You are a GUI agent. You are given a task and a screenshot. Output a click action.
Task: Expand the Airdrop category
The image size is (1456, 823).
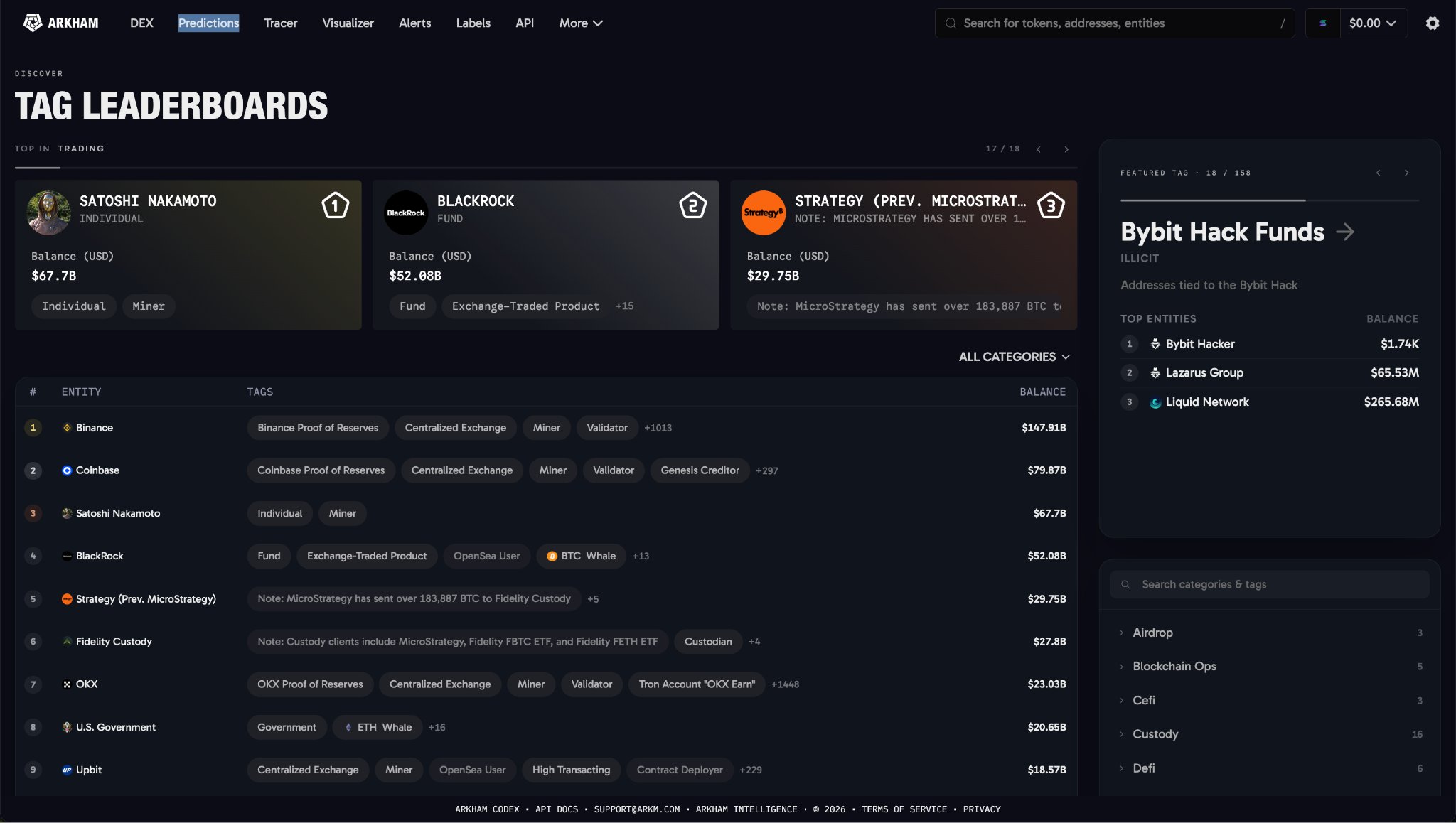(x=1270, y=633)
